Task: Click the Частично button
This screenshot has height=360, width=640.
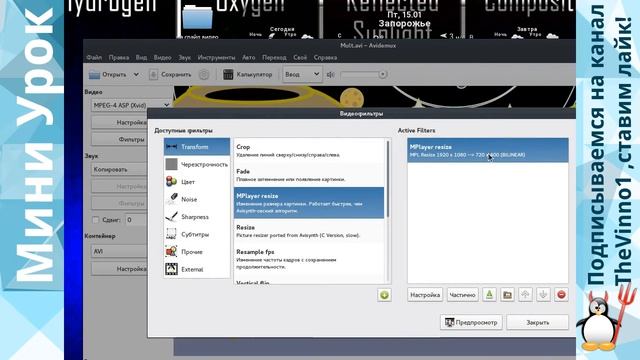Action: click(x=462, y=295)
